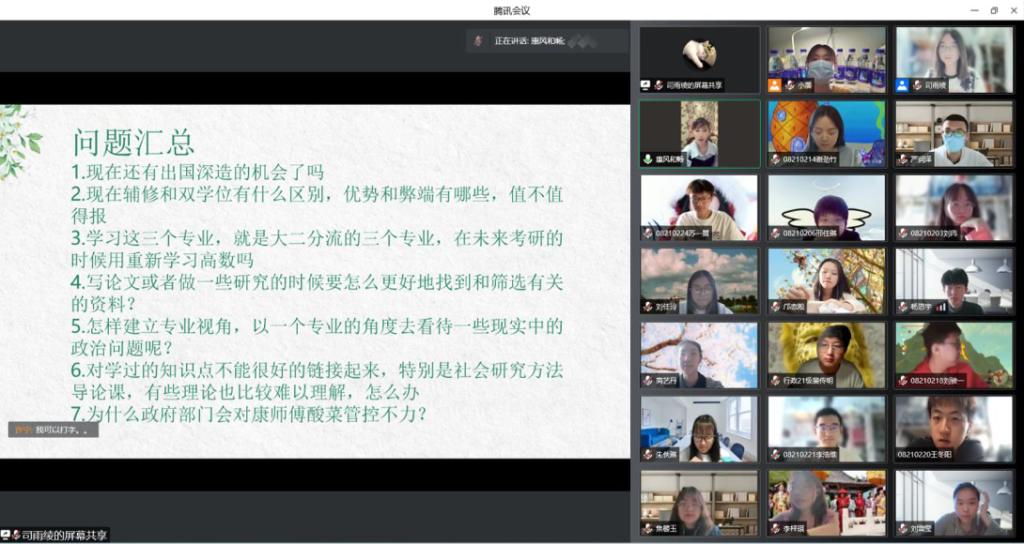Image resolution: width=1024 pixels, height=544 pixels.
Task: Click the muted mic icon on the 行政21级 tile
Action: click(x=775, y=381)
